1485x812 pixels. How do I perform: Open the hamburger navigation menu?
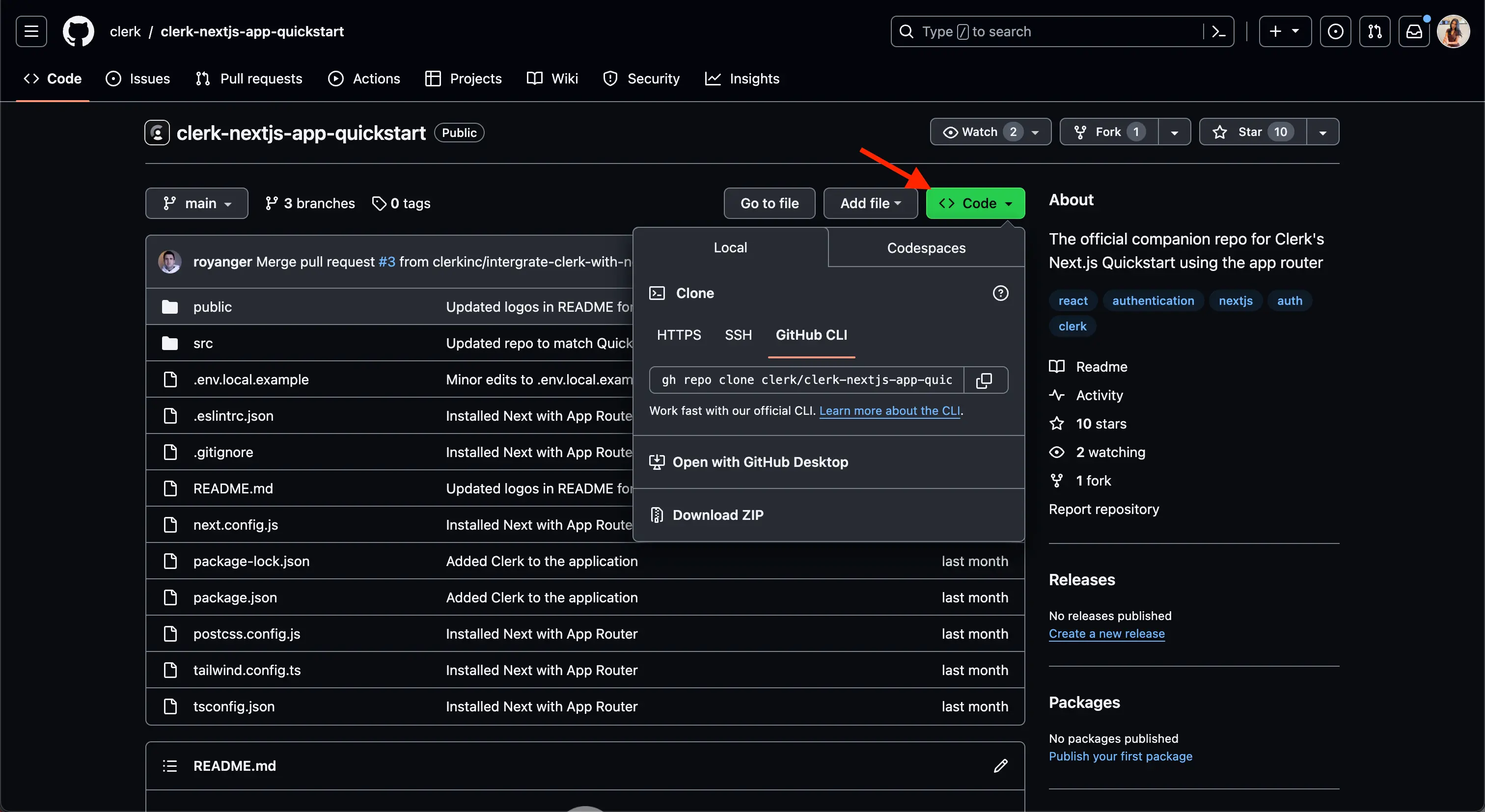click(30, 31)
